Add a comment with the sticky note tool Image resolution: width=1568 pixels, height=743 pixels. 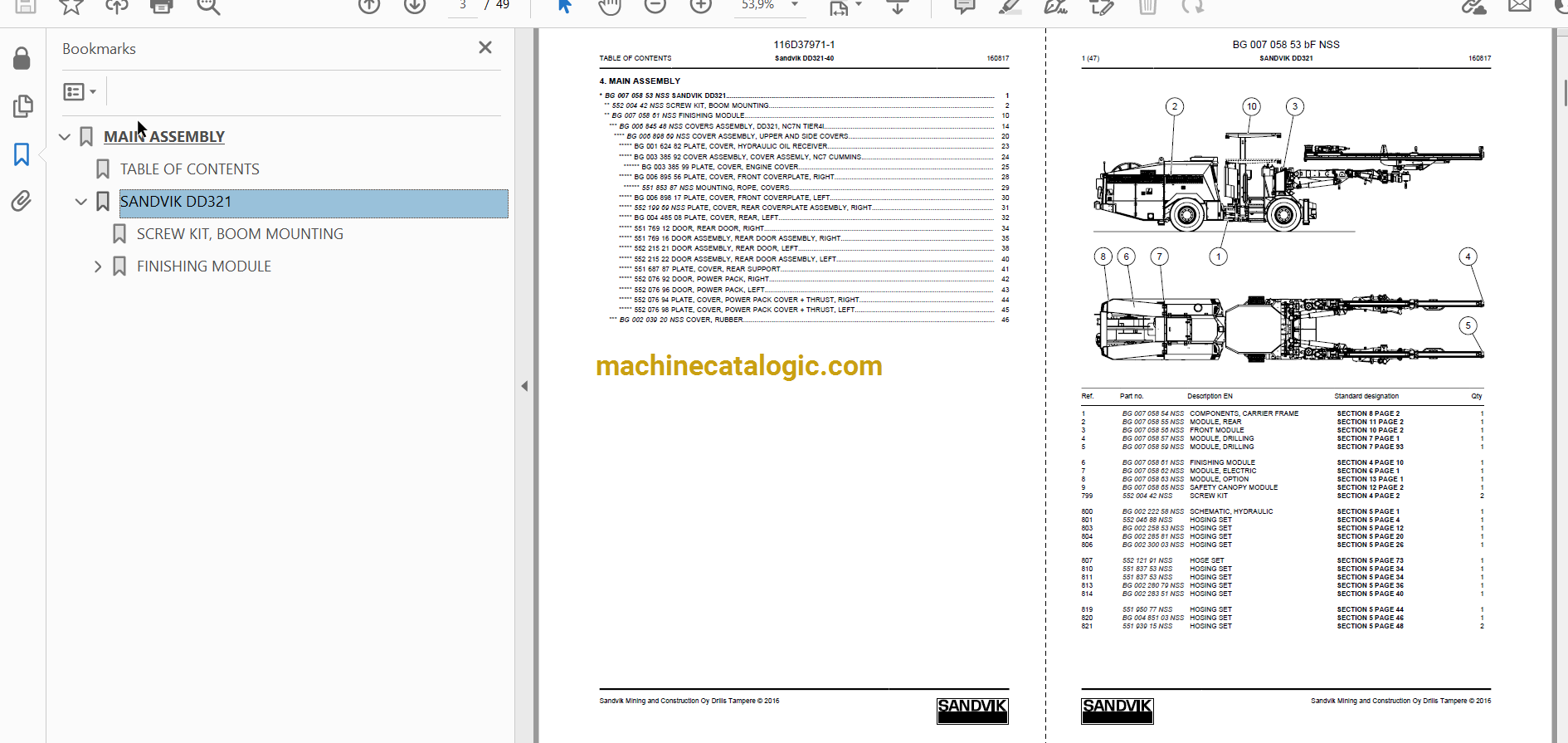coord(965,7)
